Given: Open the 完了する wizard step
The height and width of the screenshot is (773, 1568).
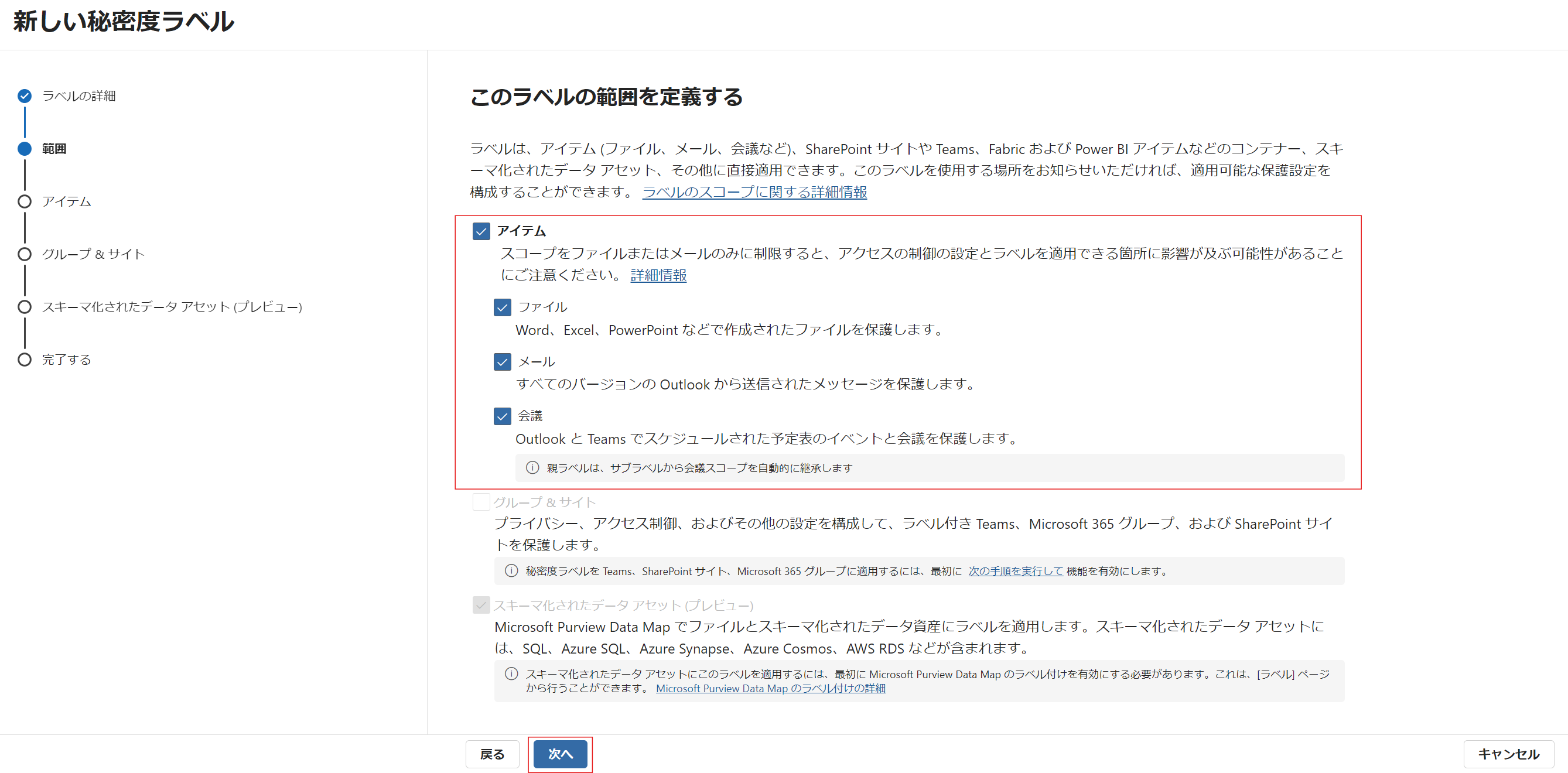Looking at the screenshot, I should coord(66,360).
